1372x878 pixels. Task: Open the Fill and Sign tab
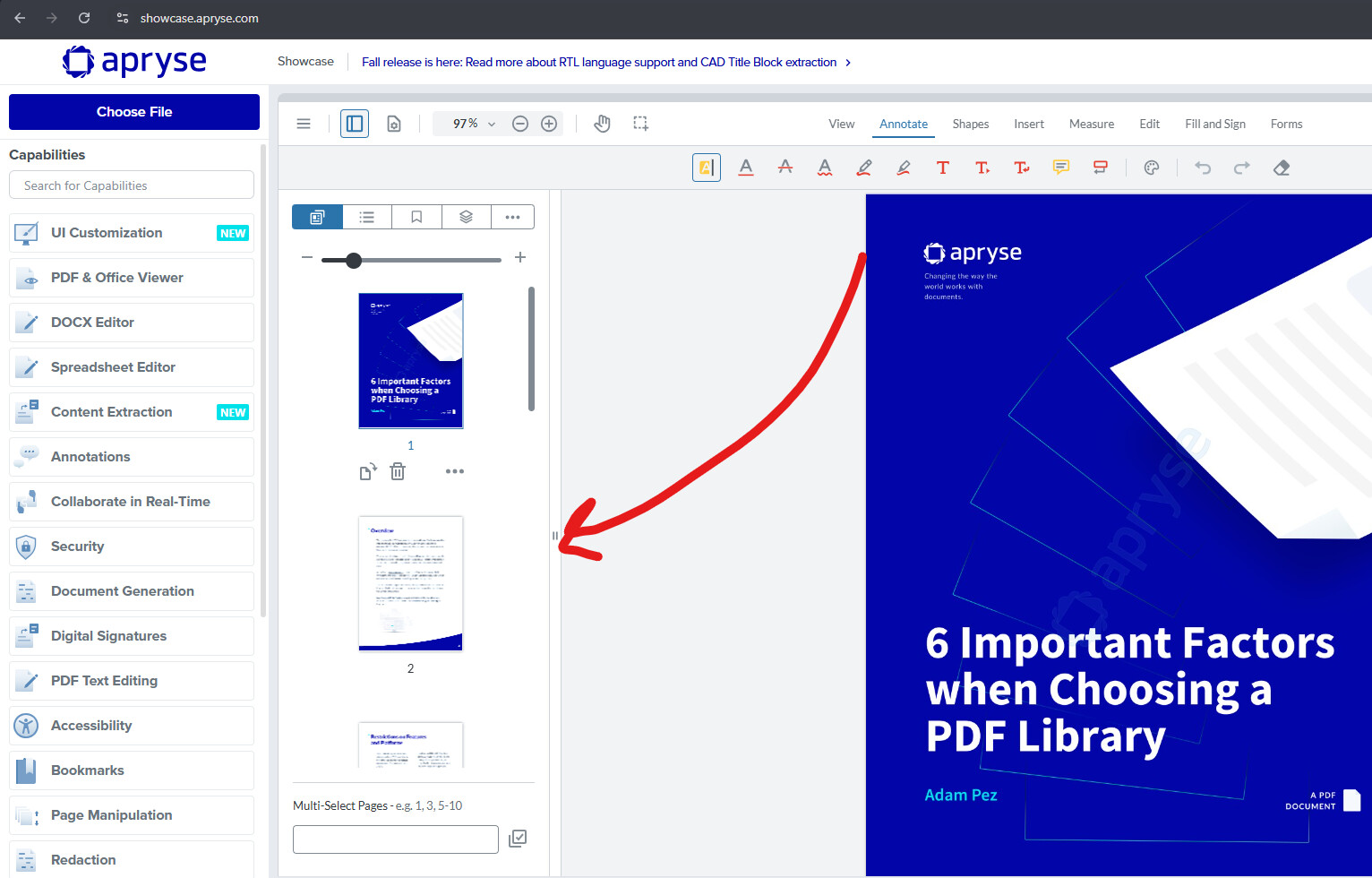pyautogui.click(x=1214, y=124)
